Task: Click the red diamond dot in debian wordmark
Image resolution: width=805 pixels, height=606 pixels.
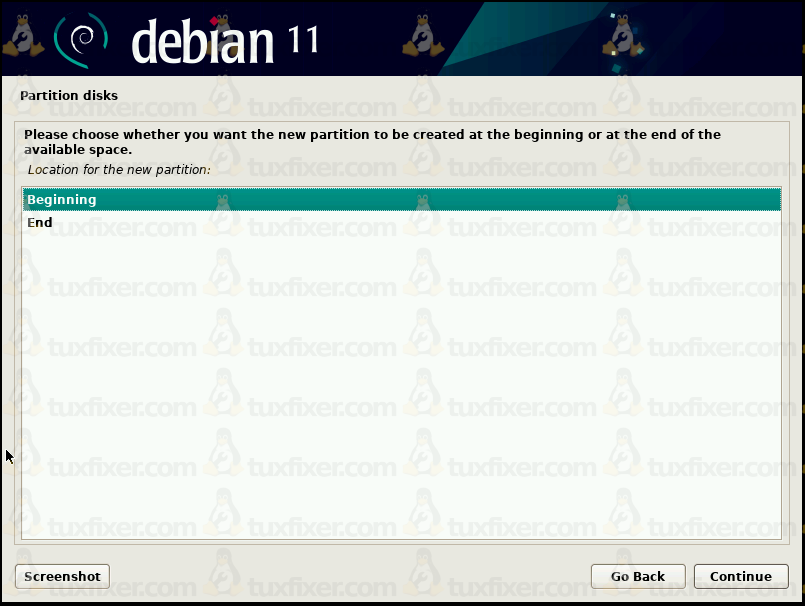Action: (x=214, y=21)
